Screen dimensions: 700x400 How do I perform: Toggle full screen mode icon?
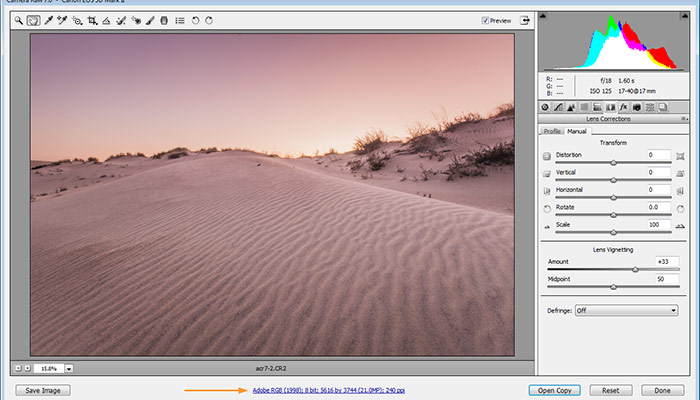[525, 21]
